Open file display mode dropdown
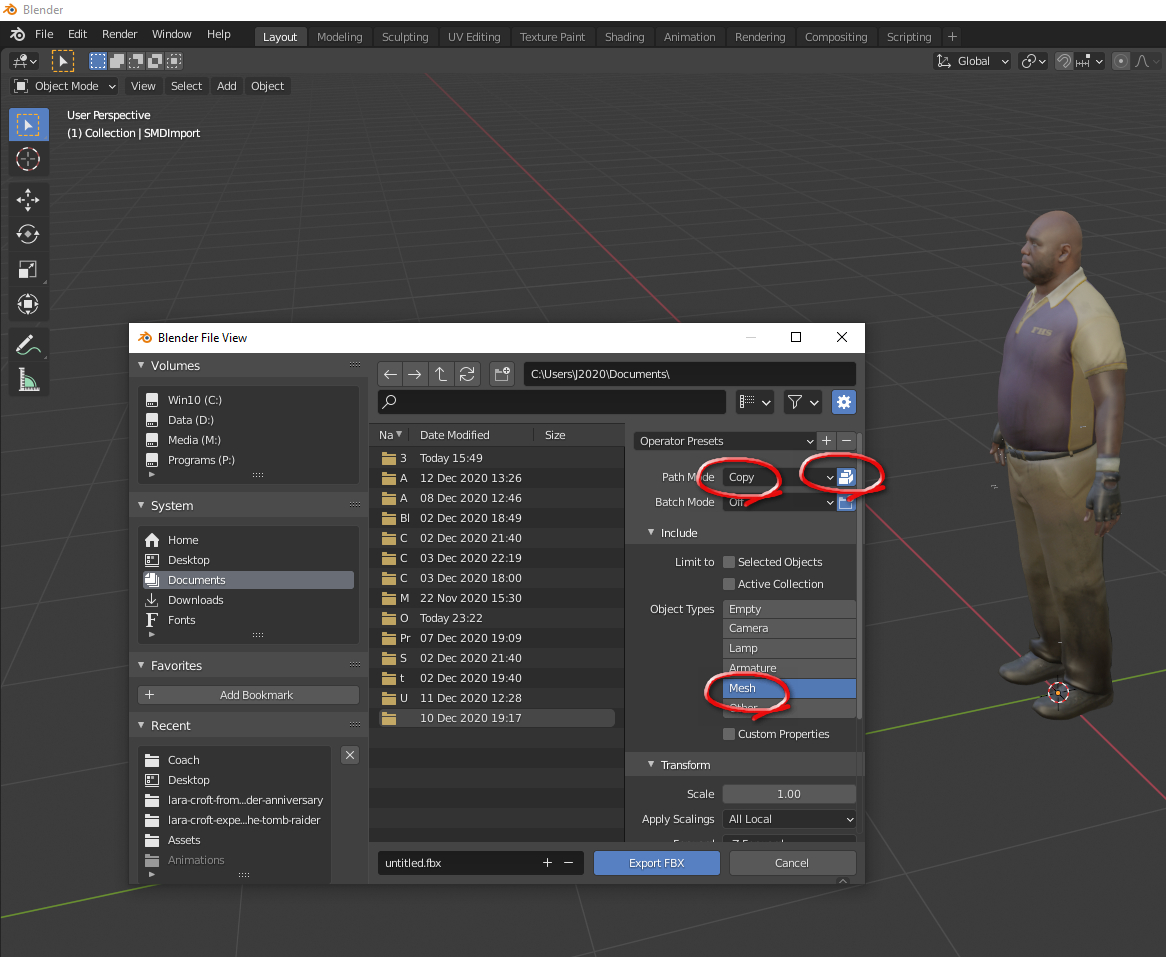Image resolution: width=1166 pixels, height=957 pixels. pos(755,402)
